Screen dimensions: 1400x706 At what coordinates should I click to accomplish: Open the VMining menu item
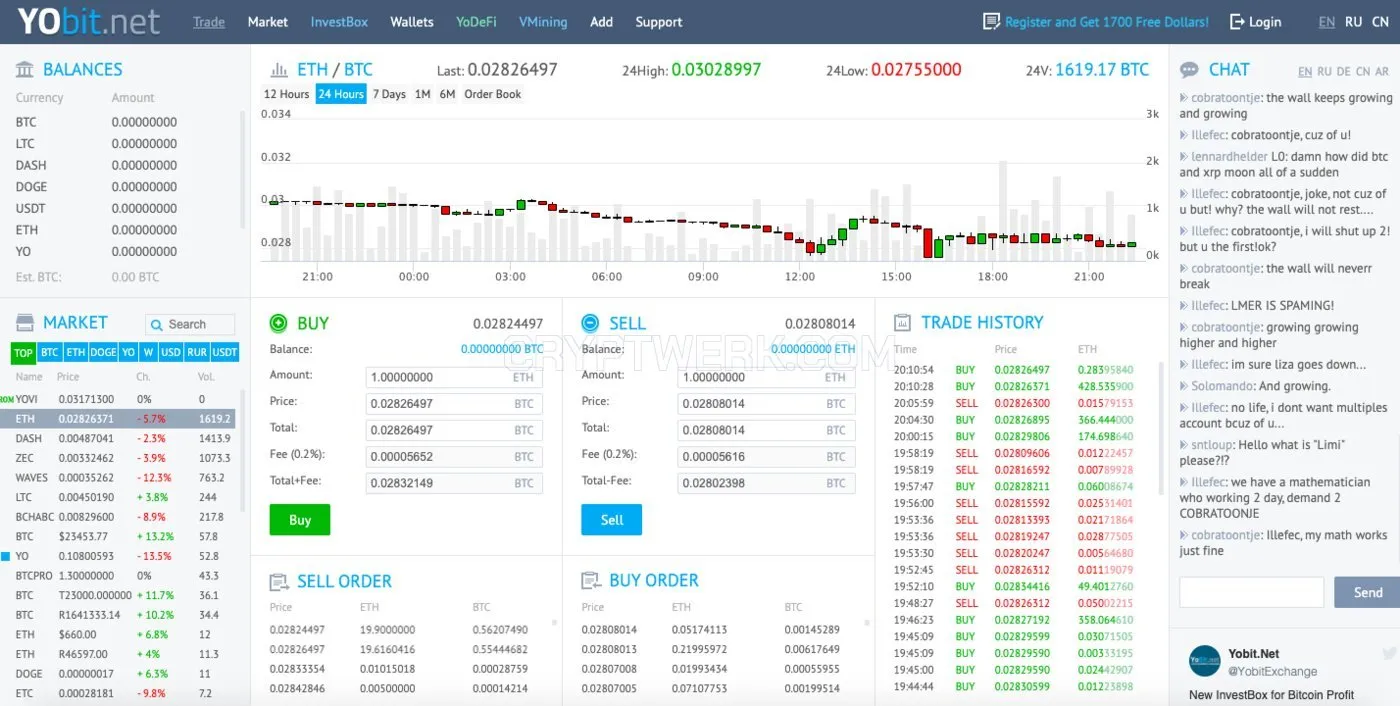(x=543, y=21)
